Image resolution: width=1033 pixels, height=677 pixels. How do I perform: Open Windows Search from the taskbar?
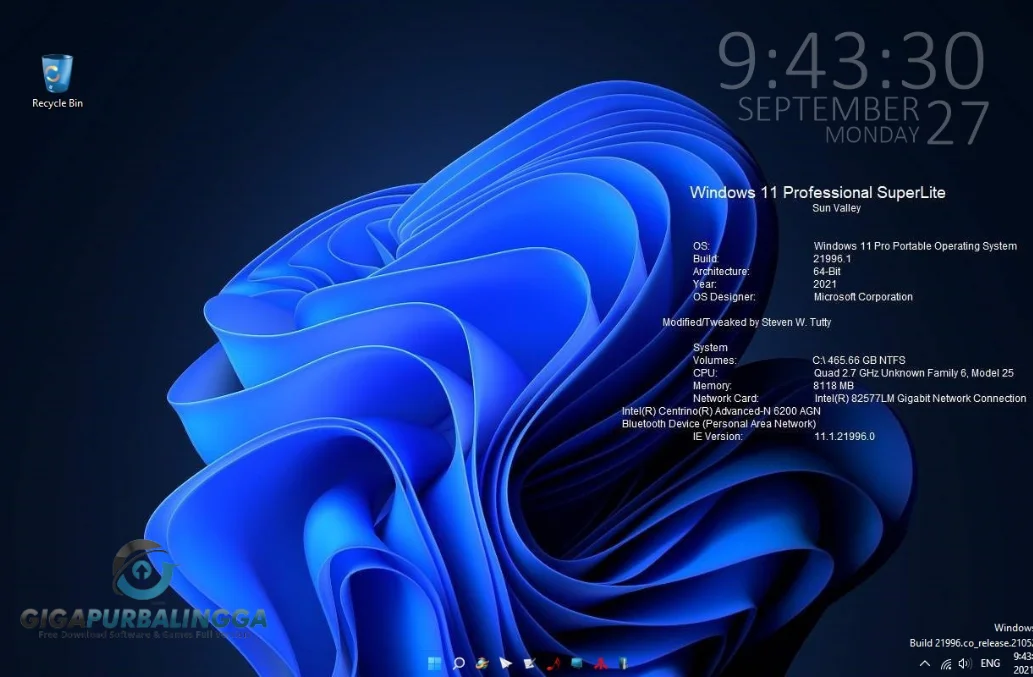coord(459,663)
